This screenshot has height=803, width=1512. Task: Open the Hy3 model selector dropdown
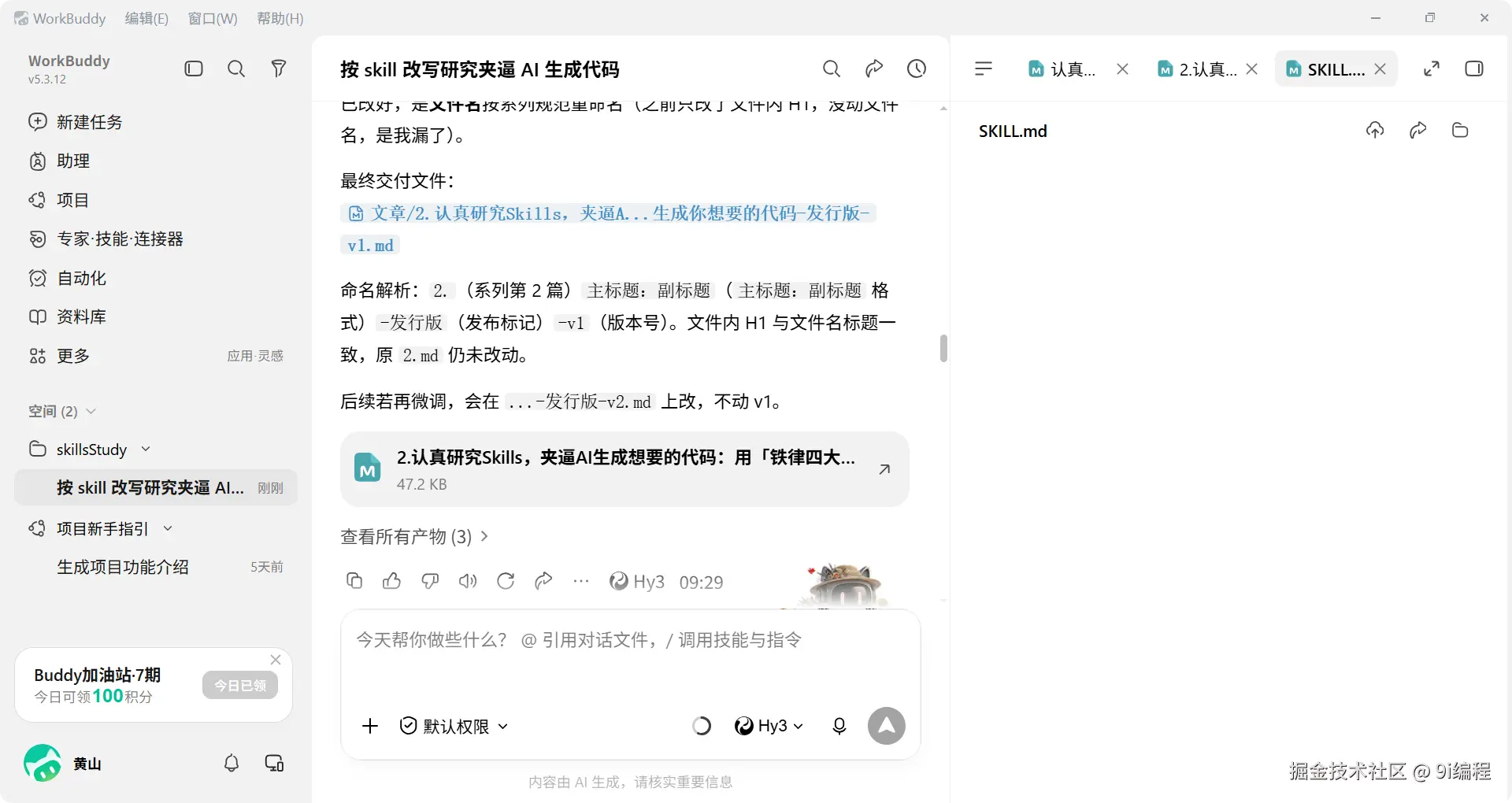point(769,726)
